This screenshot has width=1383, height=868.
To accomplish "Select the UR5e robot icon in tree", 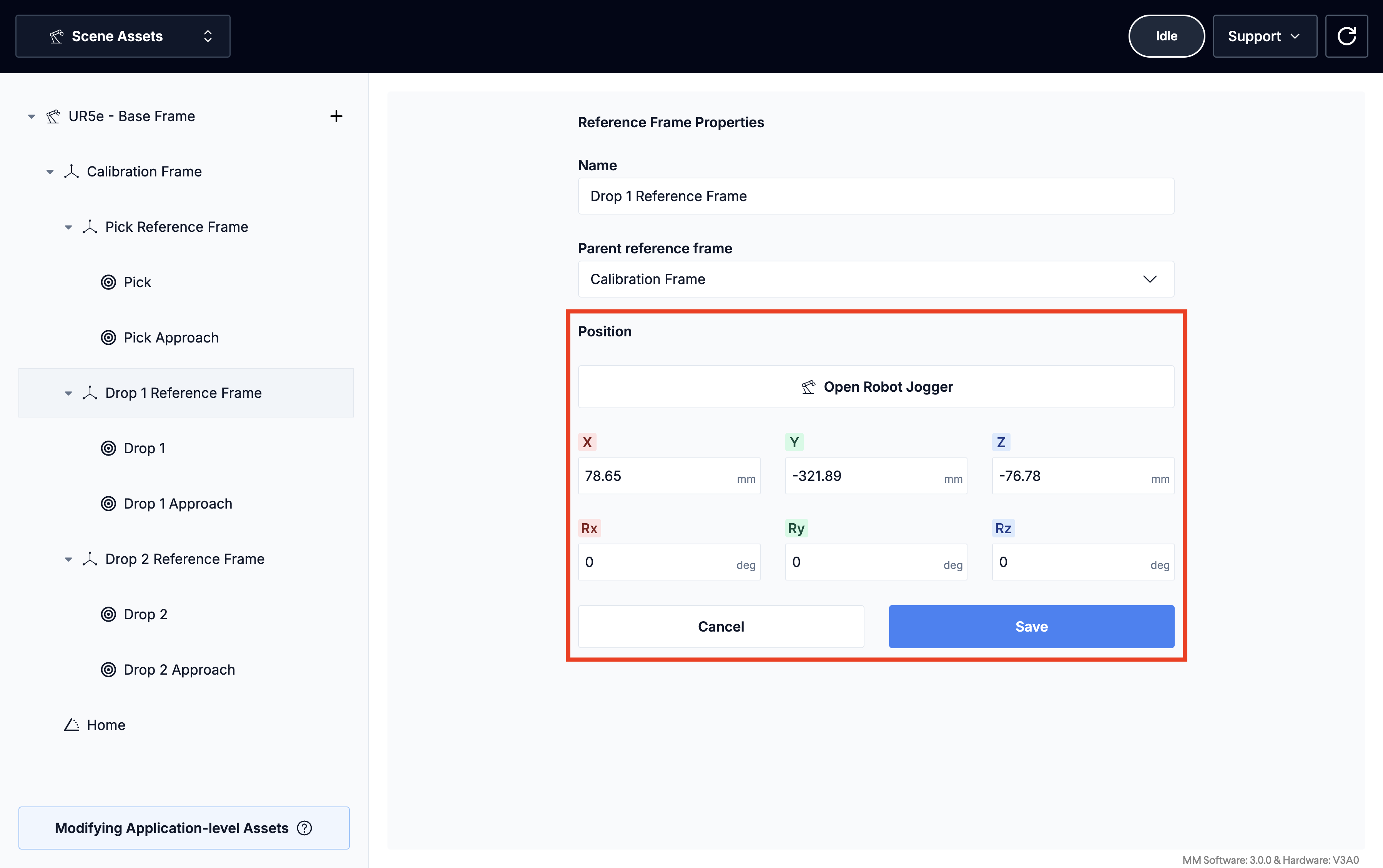I will coord(53,116).
